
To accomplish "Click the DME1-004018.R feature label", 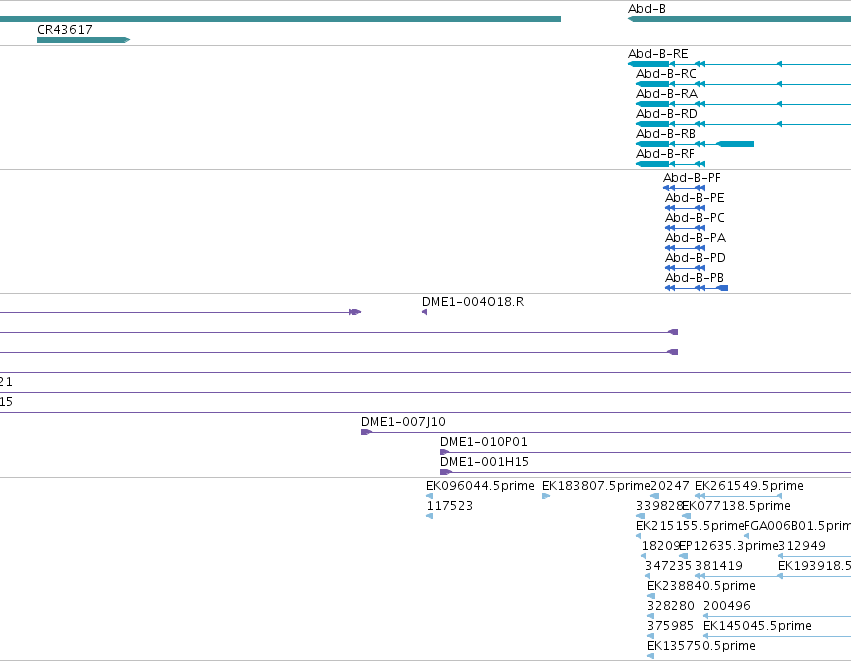I will [473, 302].
